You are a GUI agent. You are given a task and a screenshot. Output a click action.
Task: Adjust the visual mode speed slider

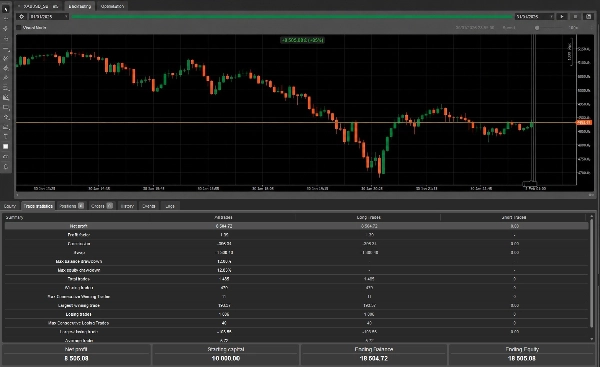[x=537, y=28]
